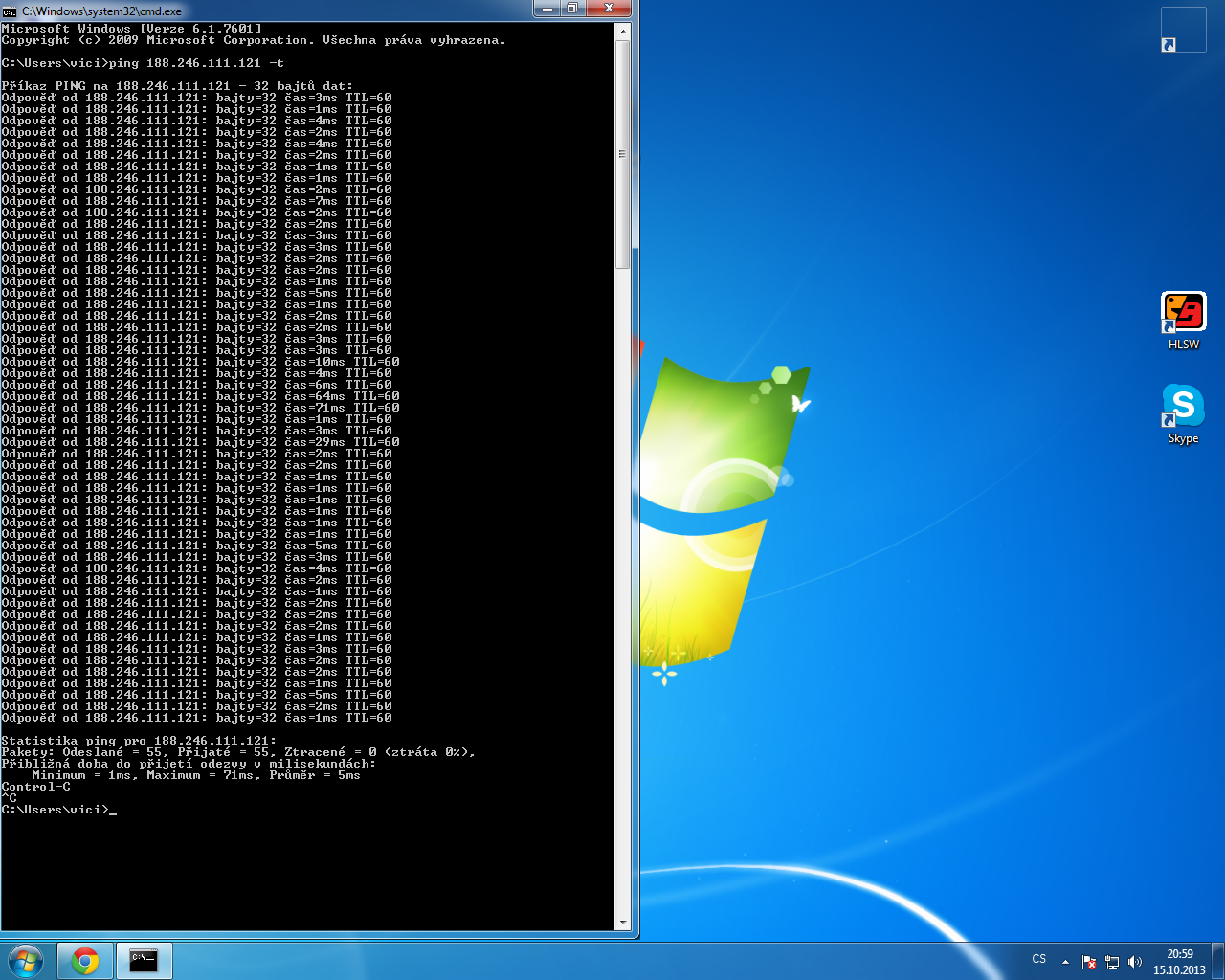Maximize the cmd.exe window

tap(572, 9)
